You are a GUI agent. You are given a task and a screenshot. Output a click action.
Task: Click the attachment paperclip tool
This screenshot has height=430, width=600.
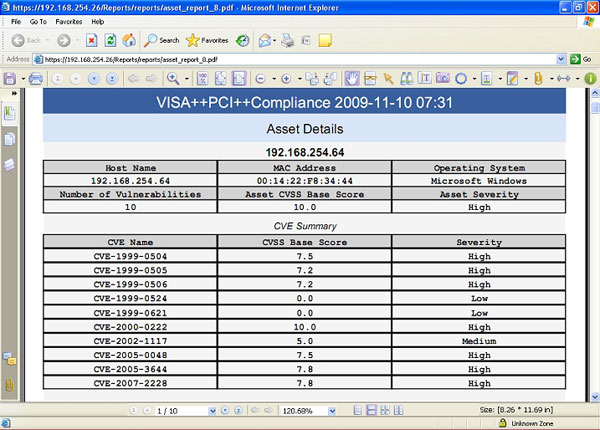coord(538,79)
